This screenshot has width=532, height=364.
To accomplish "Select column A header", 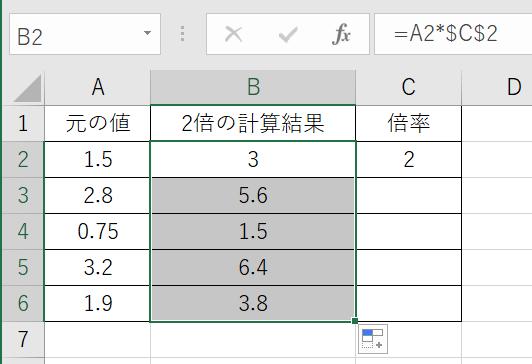I will pos(98,88).
